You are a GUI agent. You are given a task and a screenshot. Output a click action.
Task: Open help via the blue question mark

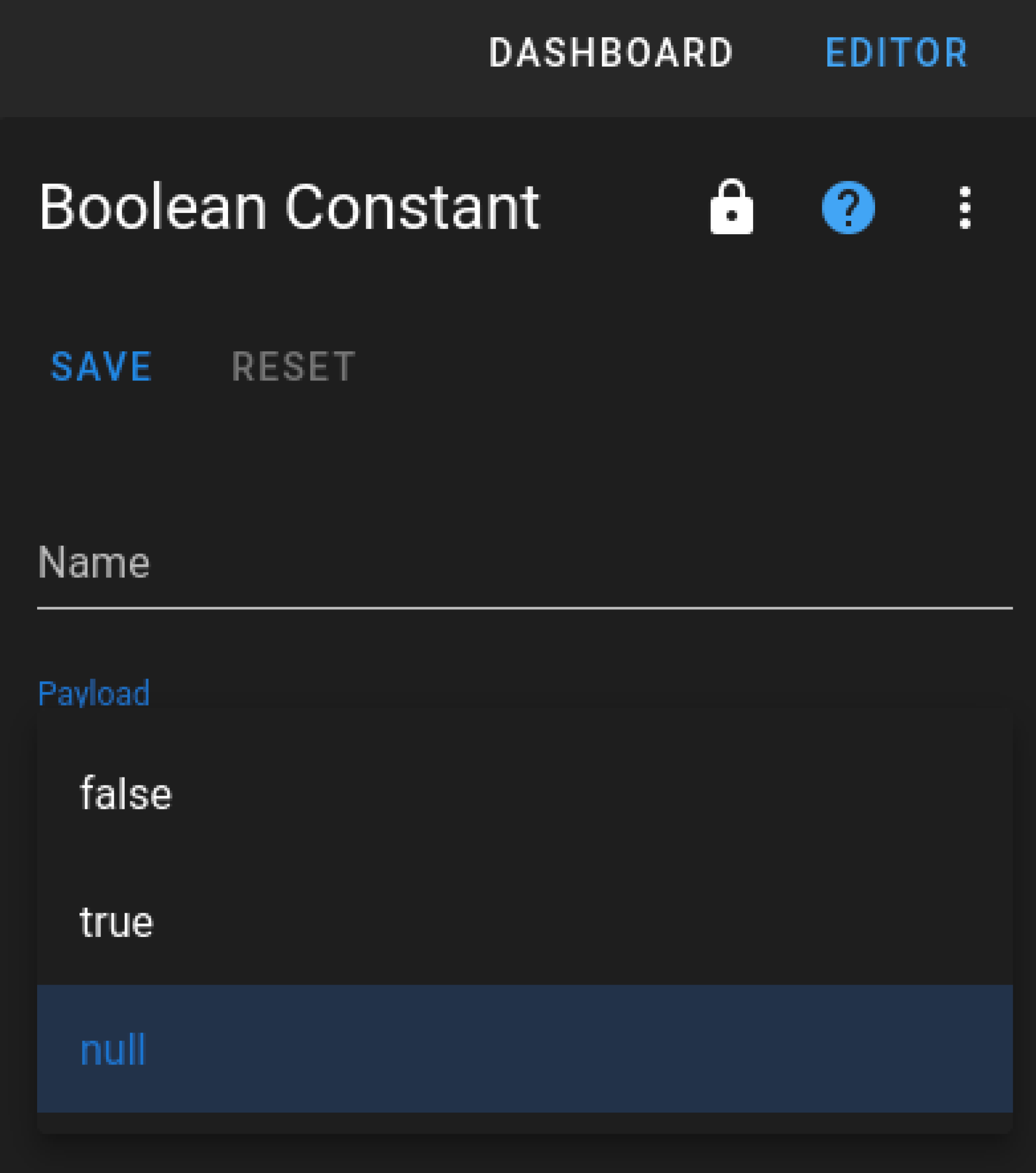tap(848, 207)
